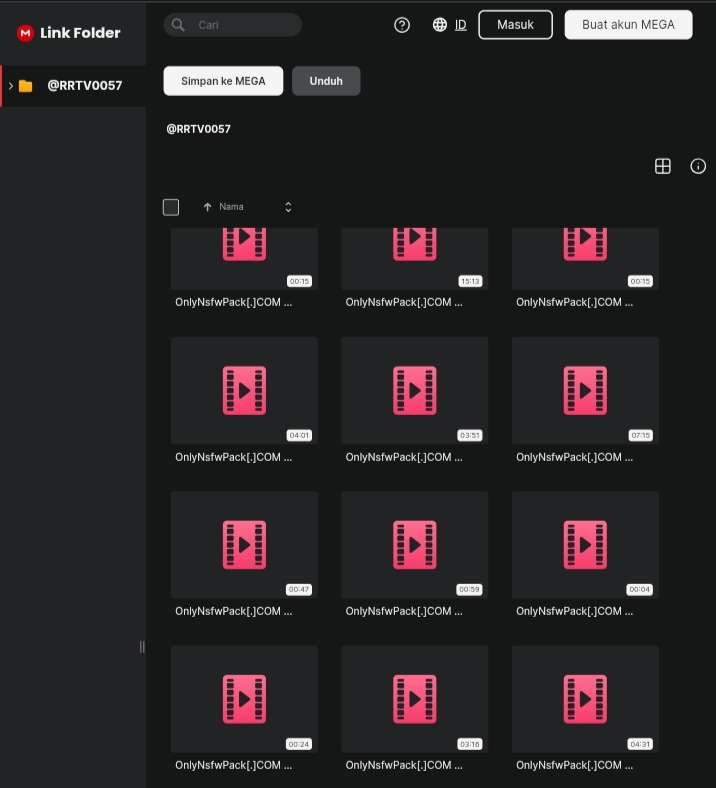The image size is (716, 788).
Task: Select @RRTV0057 in the sidebar tree
Action: (x=73, y=86)
